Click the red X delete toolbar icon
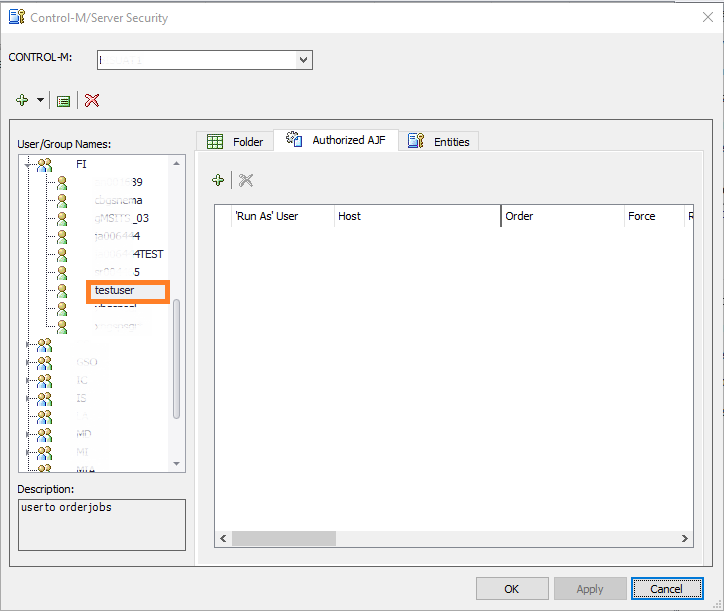 coord(92,100)
